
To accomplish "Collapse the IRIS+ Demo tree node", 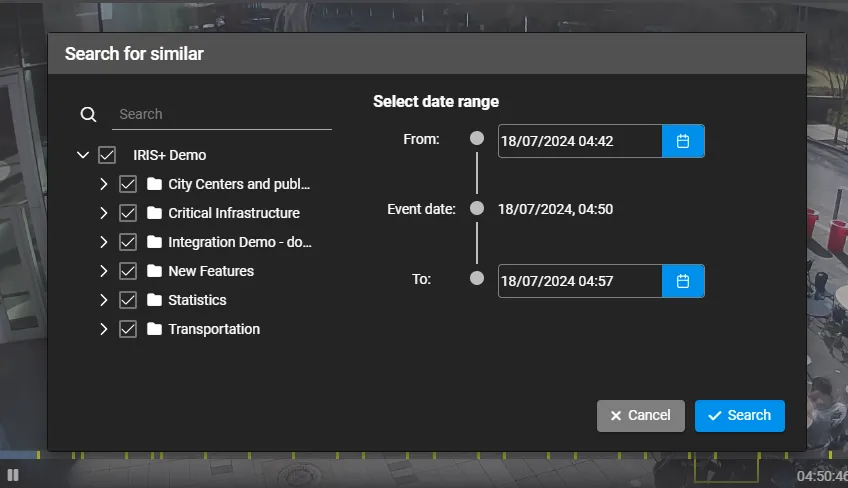I will (83, 155).
